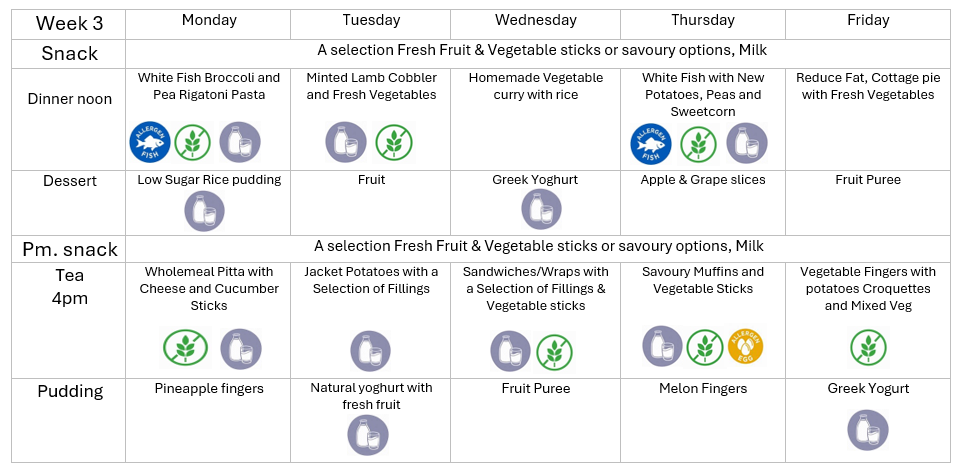964x476 pixels.
Task: Click the gluten icon under Wholemeal Pitta tea
Action: pos(182,348)
